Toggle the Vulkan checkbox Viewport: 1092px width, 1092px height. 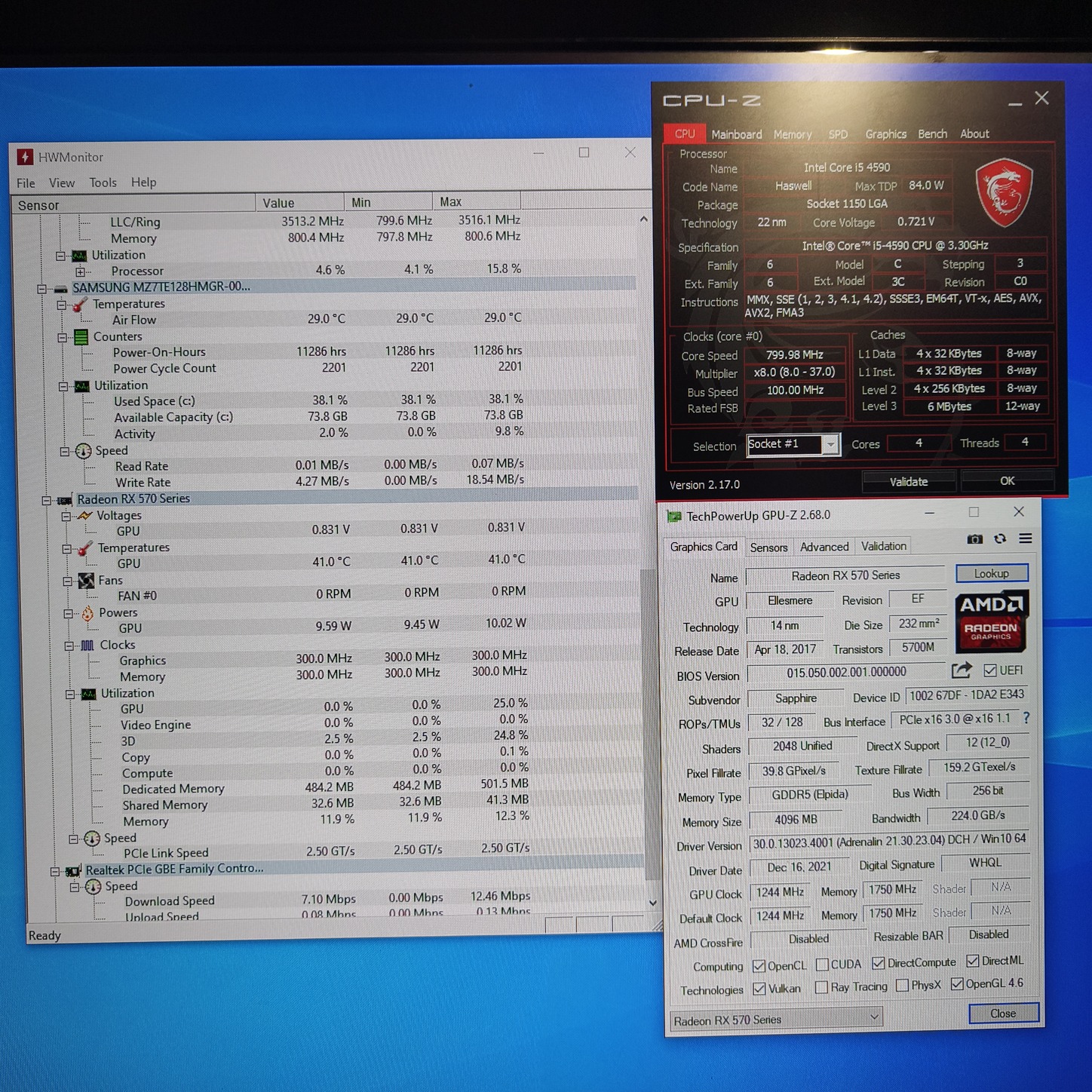(x=759, y=989)
